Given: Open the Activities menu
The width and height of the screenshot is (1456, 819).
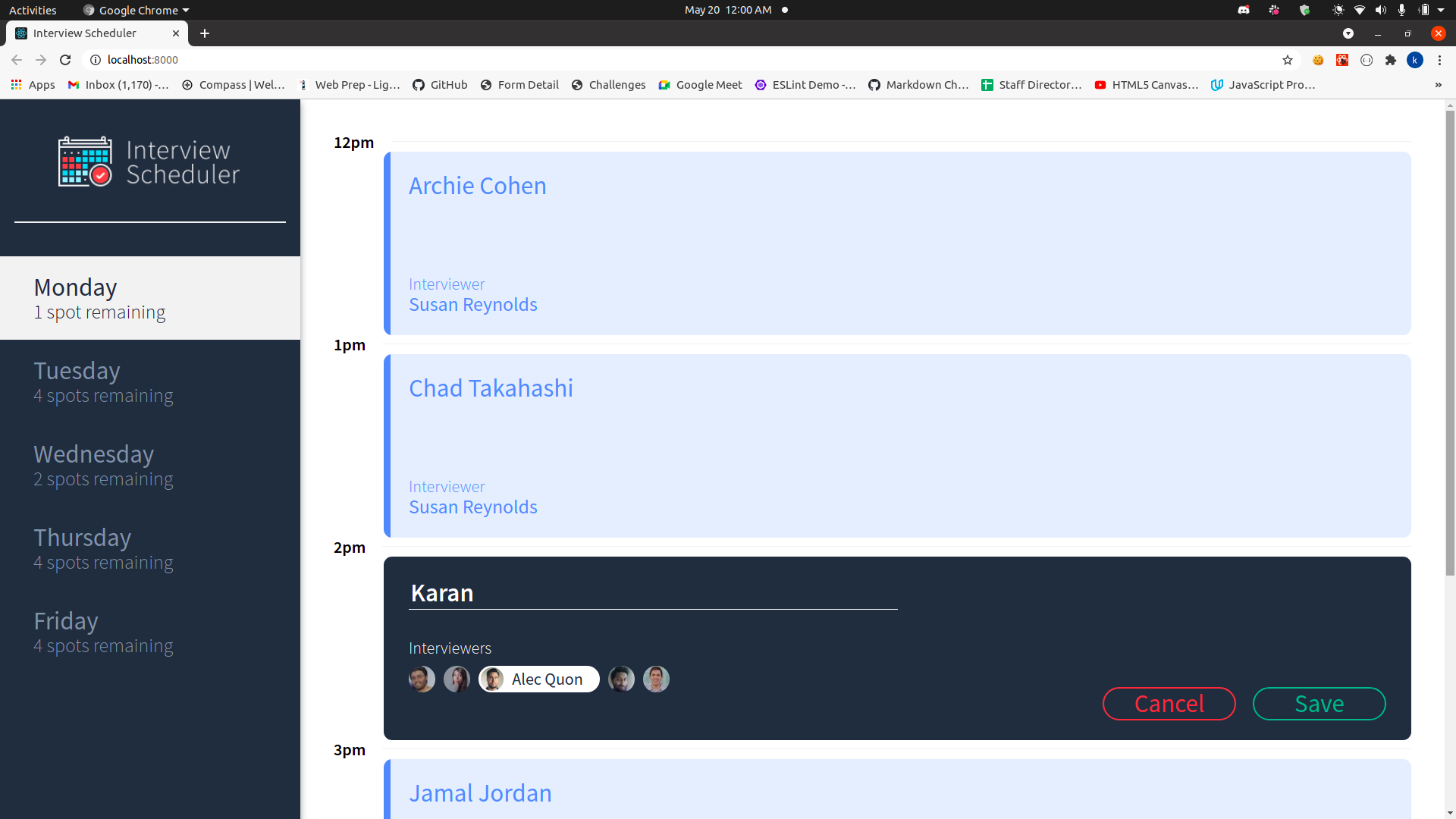Looking at the screenshot, I should (33, 10).
